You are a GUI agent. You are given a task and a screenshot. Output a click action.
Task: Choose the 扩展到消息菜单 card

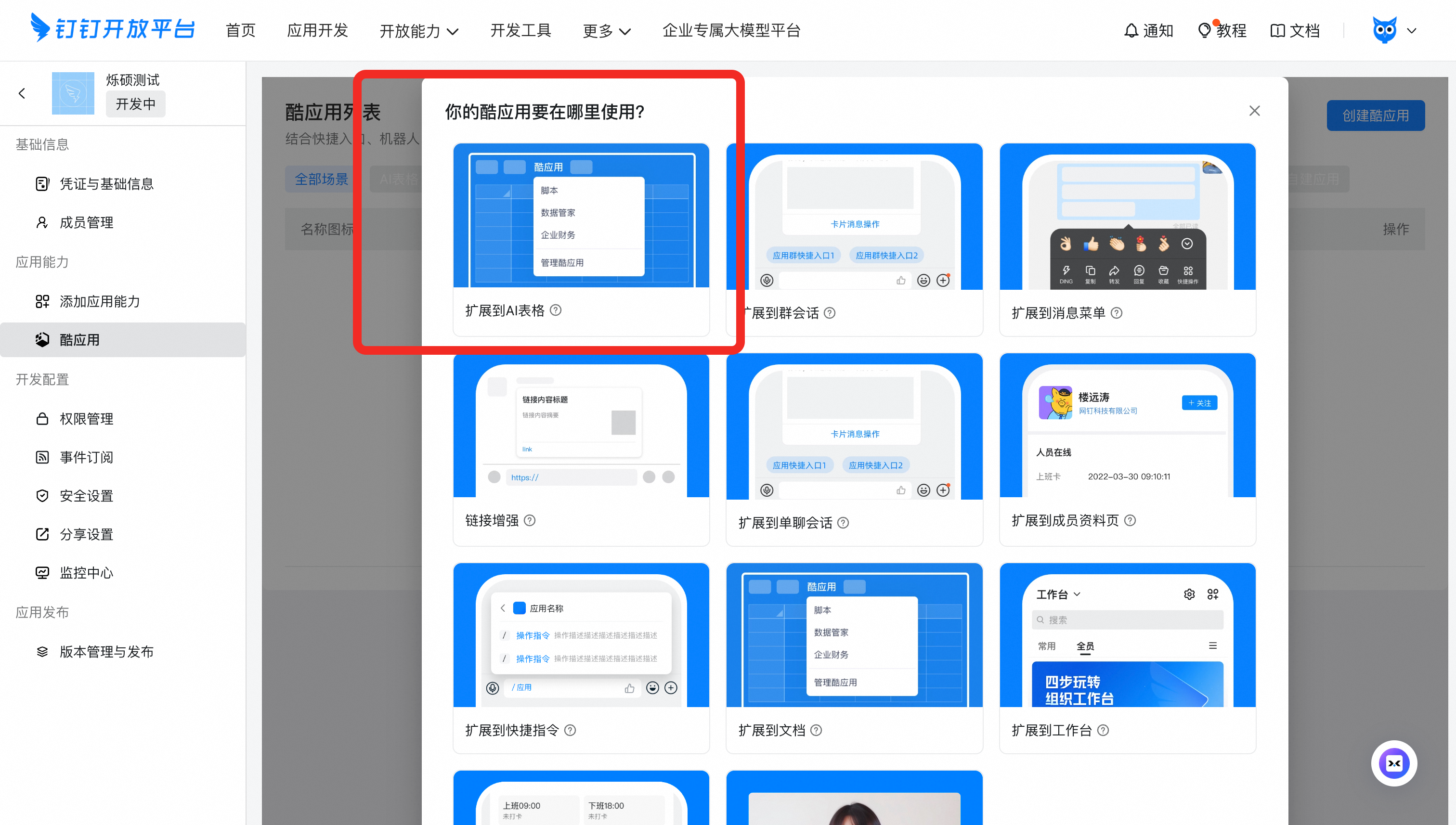1127,240
